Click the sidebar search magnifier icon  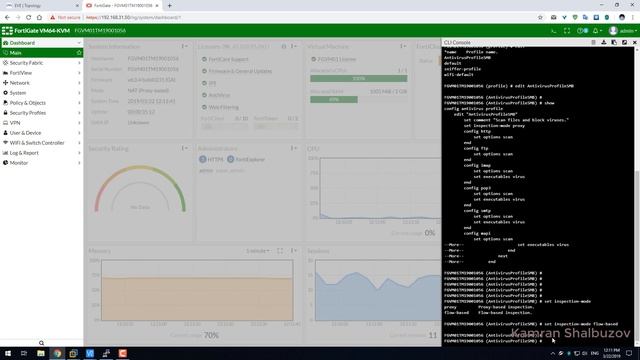tap(41, 343)
